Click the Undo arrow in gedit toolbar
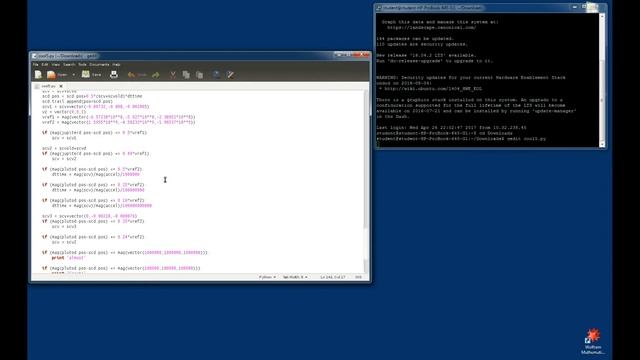 pyautogui.click(x=131, y=75)
